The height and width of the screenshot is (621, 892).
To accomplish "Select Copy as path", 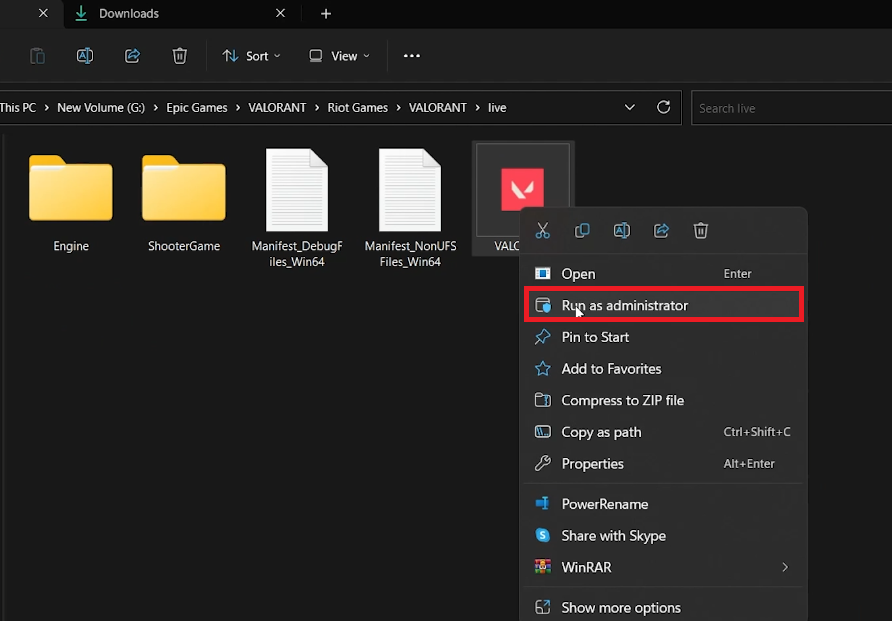I will tap(601, 432).
